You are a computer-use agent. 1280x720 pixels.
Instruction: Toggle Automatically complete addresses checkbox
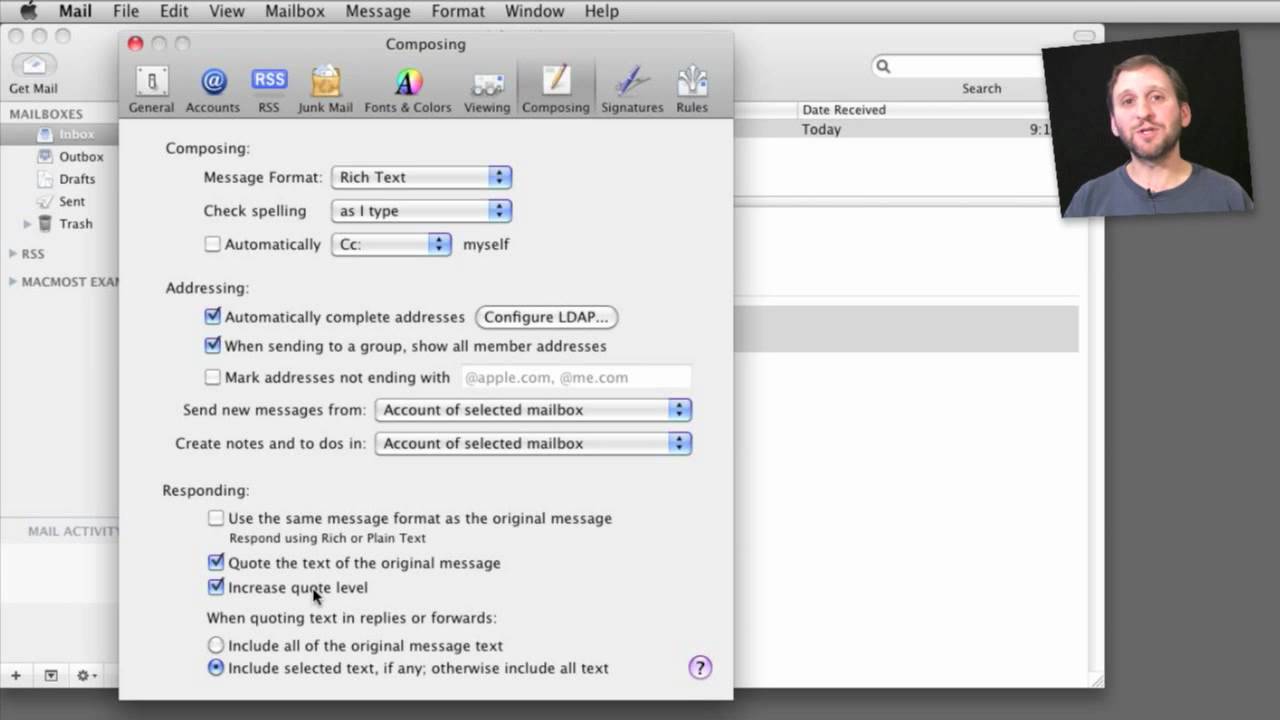[212, 316]
